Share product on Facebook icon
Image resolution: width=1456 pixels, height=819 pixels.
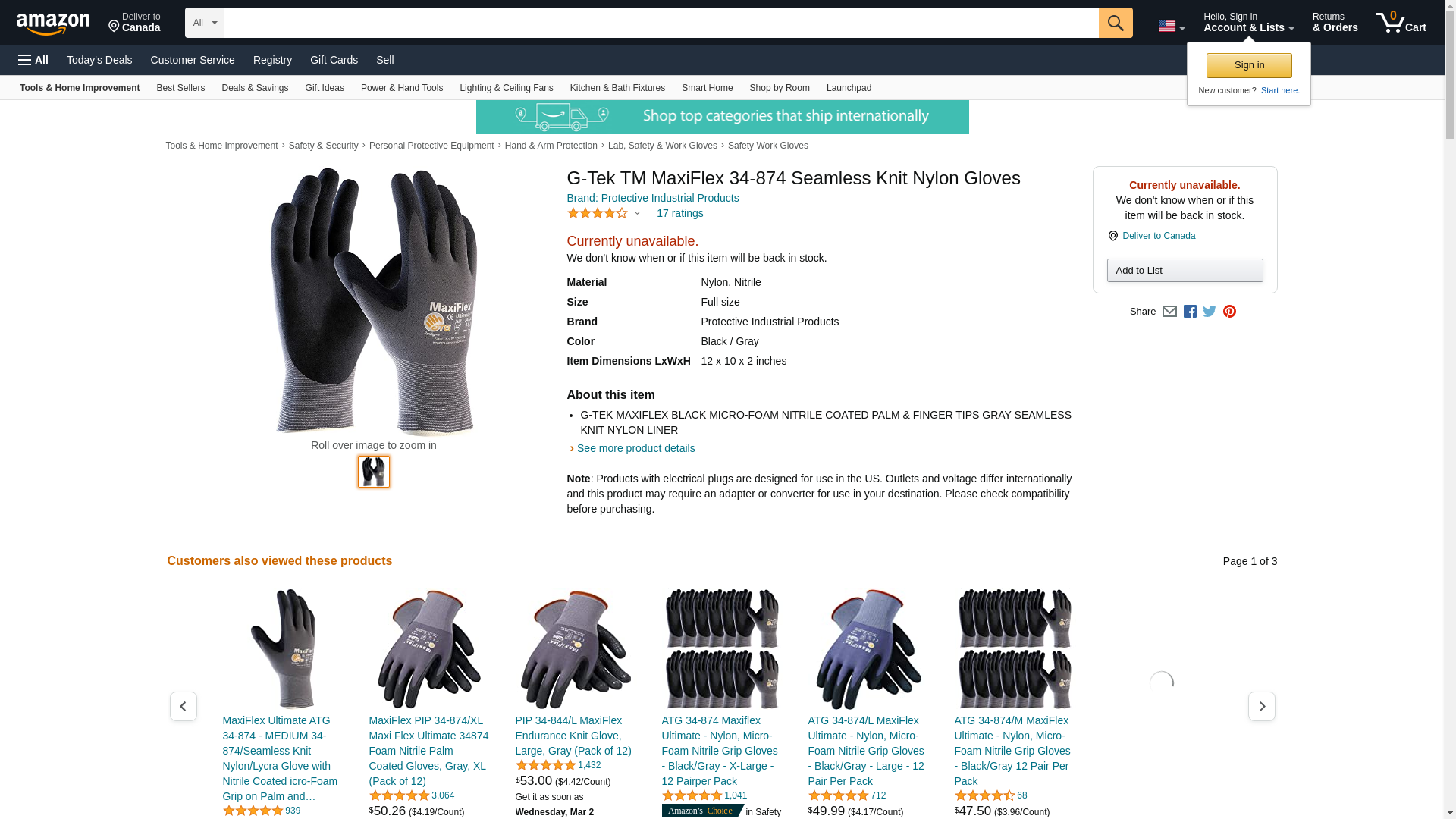[1190, 312]
